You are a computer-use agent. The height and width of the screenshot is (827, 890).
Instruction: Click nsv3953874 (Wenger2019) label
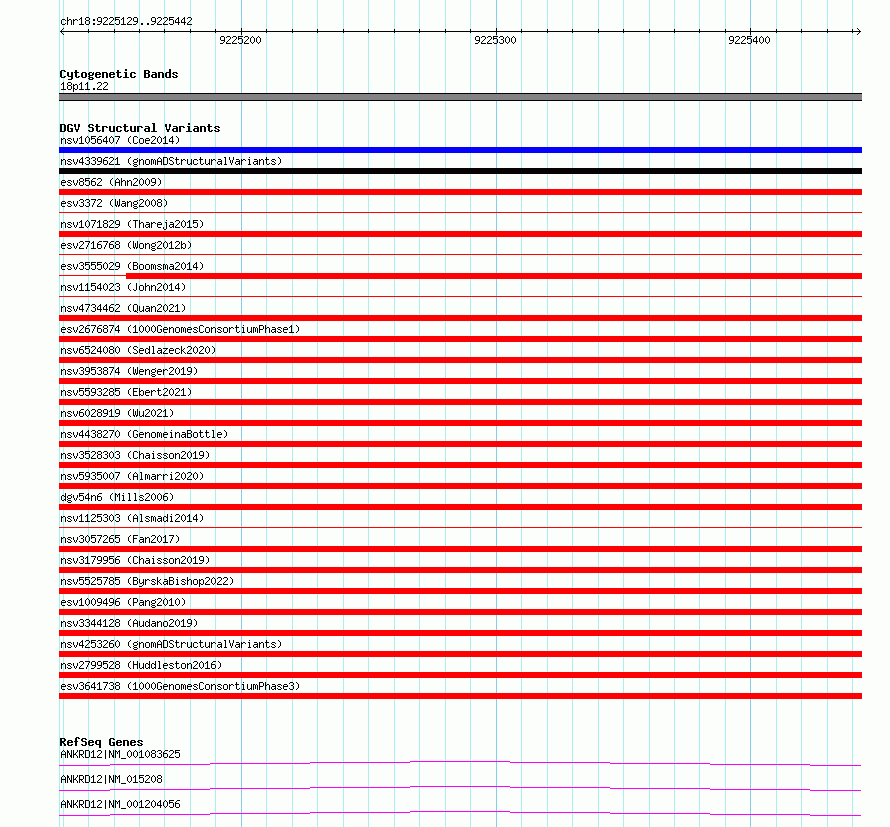[x=129, y=371]
